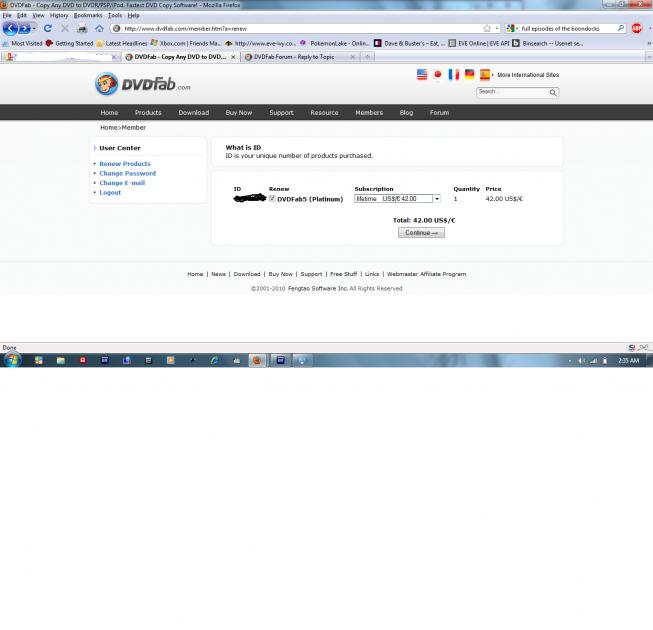653x630 pixels.
Task: Open Latest Headlines bookmark
Action: click(122, 43)
